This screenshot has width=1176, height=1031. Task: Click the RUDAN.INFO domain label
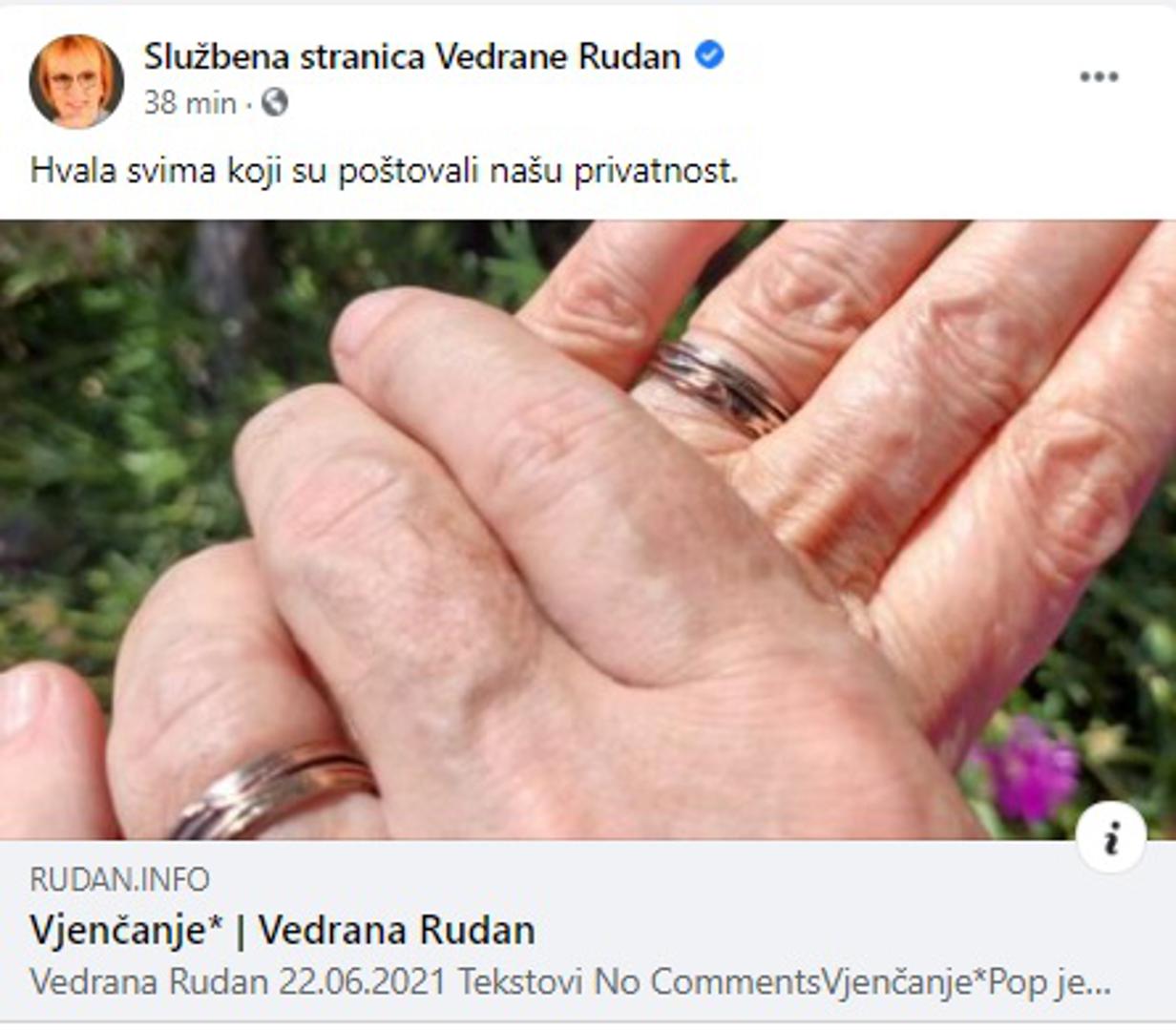(x=119, y=879)
